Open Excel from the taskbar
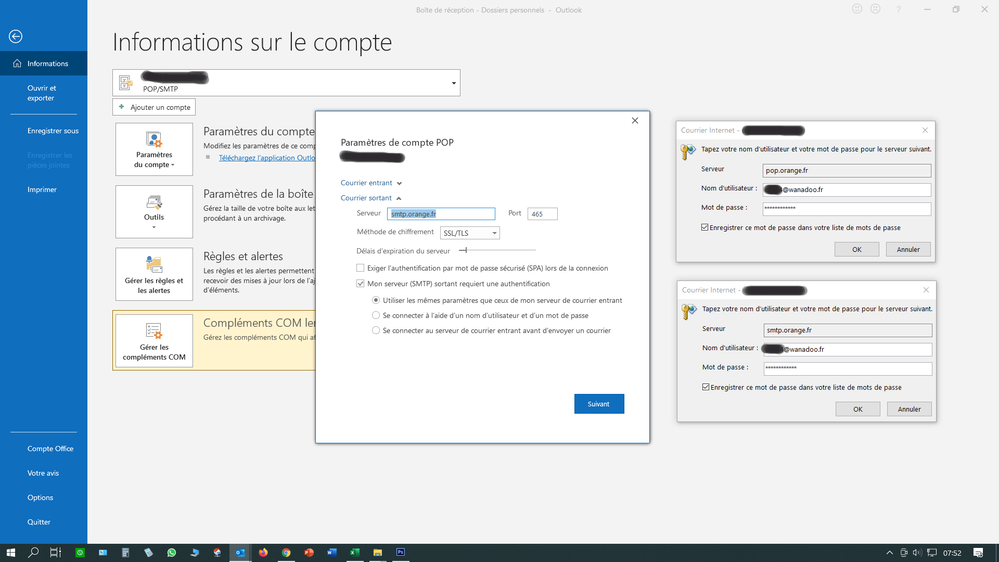This screenshot has width=999, height=562. [x=355, y=552]
